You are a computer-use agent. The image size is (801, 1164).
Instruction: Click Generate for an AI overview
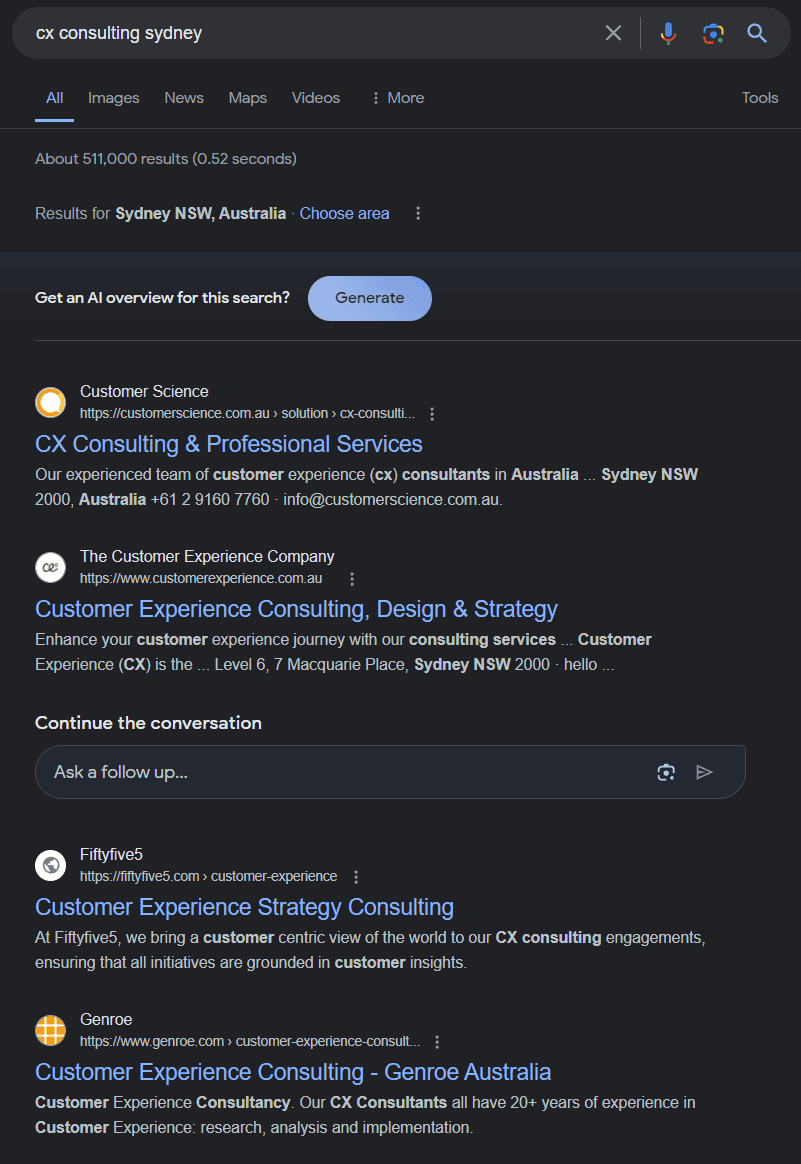[369, 298]
